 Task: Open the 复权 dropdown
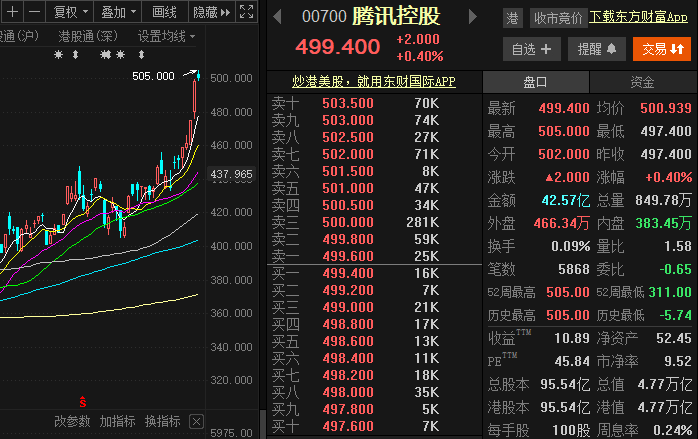[x=70, y=12]
